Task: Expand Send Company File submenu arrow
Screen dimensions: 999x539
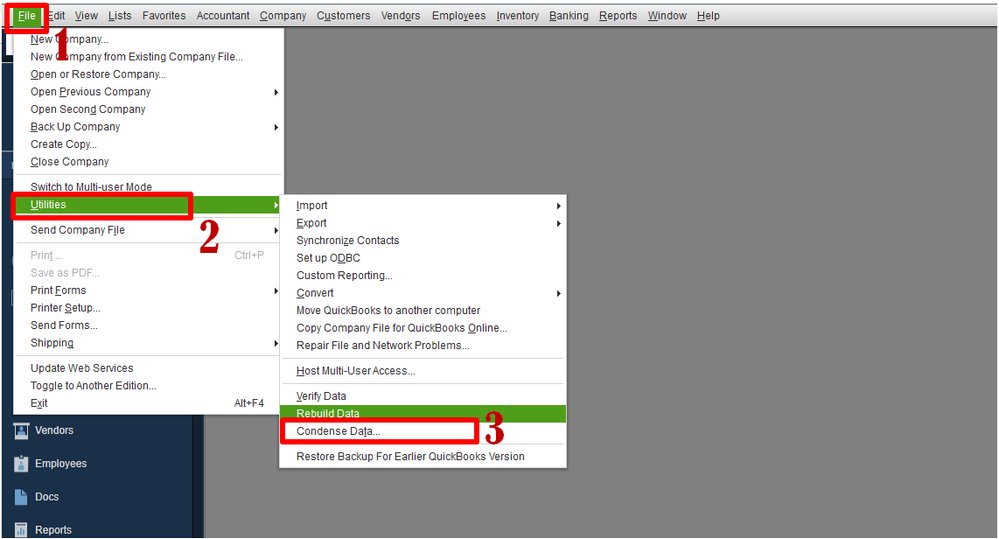Action: coord(276,231)
